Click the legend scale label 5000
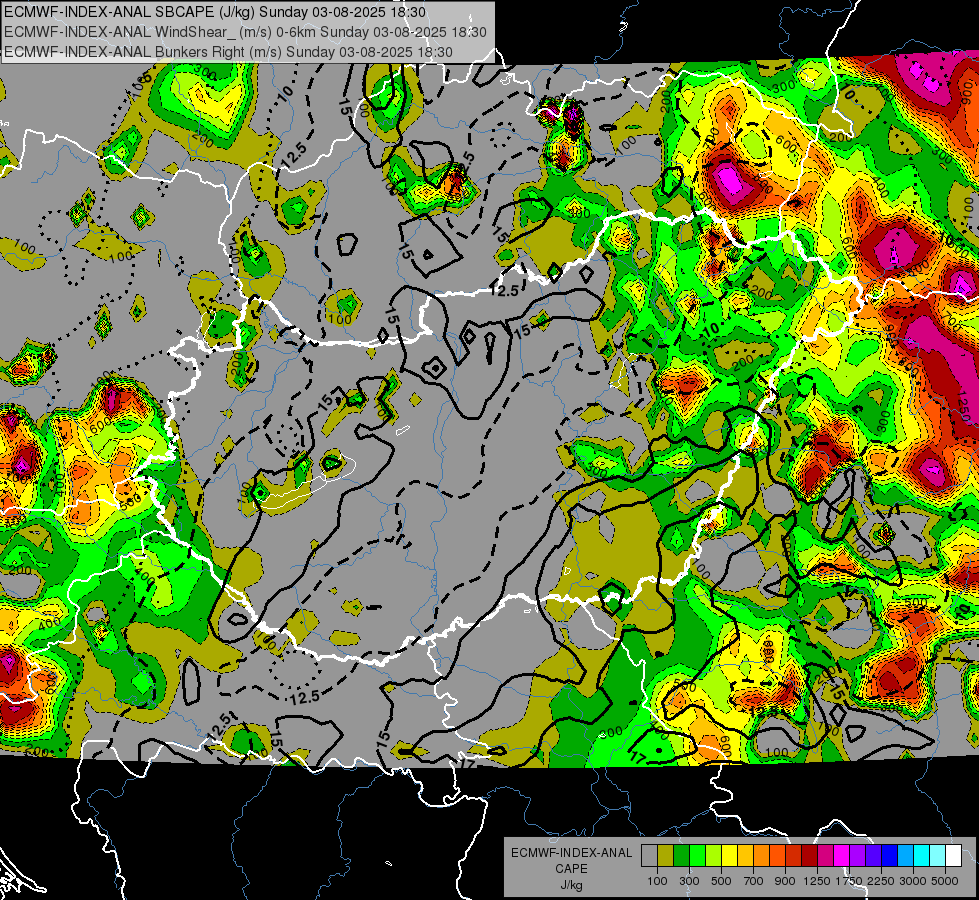The image size is (979, 900). click(945, 881)
